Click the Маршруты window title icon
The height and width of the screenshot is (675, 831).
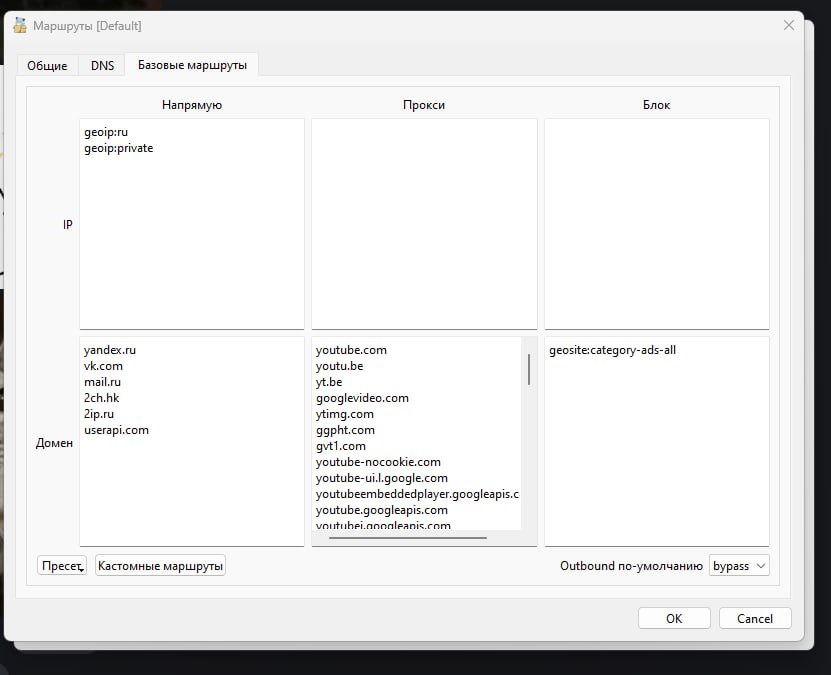pyautogui.click(x=20, y=25)
